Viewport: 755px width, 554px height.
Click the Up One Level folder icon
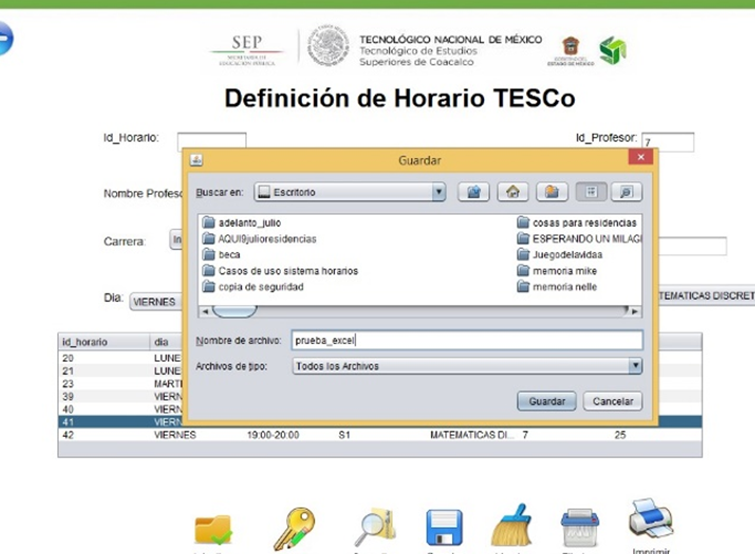[474, 192]
